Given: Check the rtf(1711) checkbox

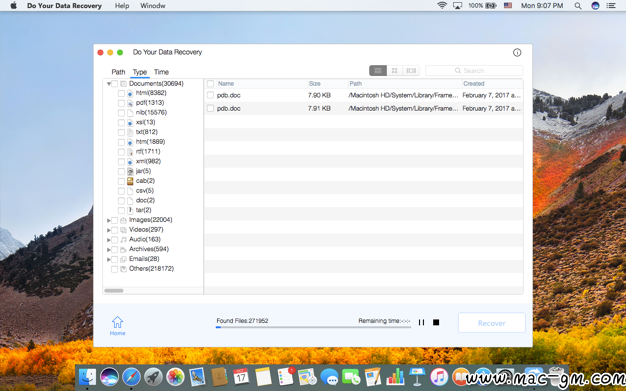Looking at the screenshot, I should coord(121,152).
